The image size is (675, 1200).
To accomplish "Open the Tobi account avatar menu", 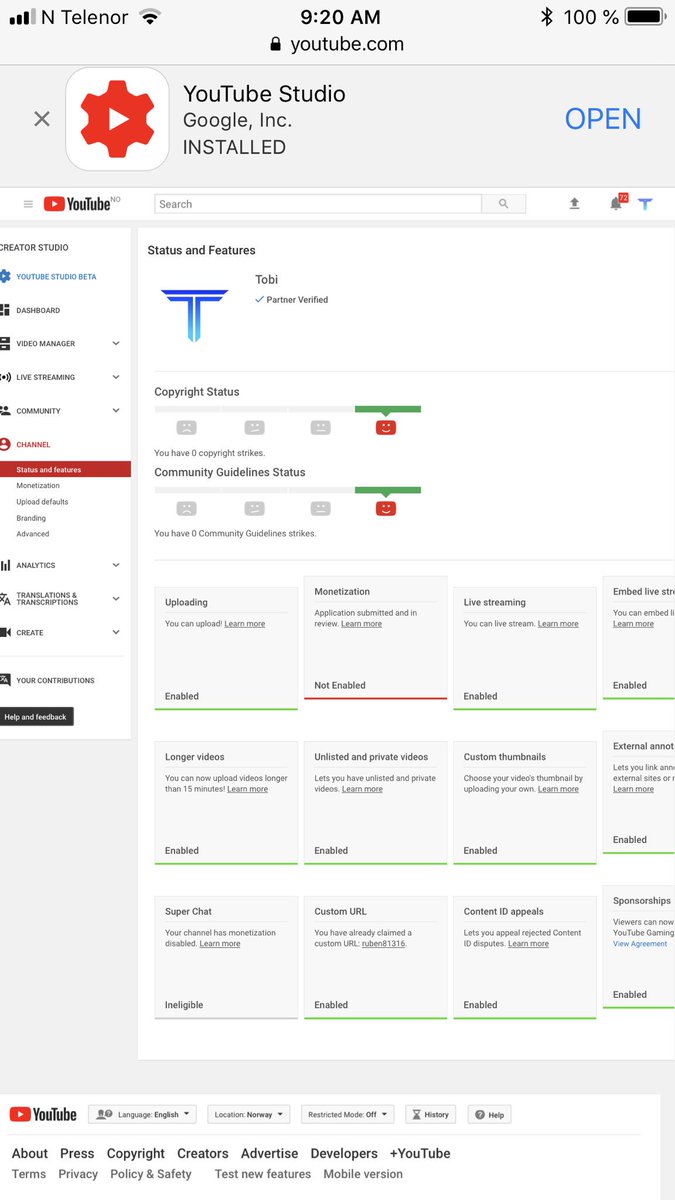I will 645,204.
